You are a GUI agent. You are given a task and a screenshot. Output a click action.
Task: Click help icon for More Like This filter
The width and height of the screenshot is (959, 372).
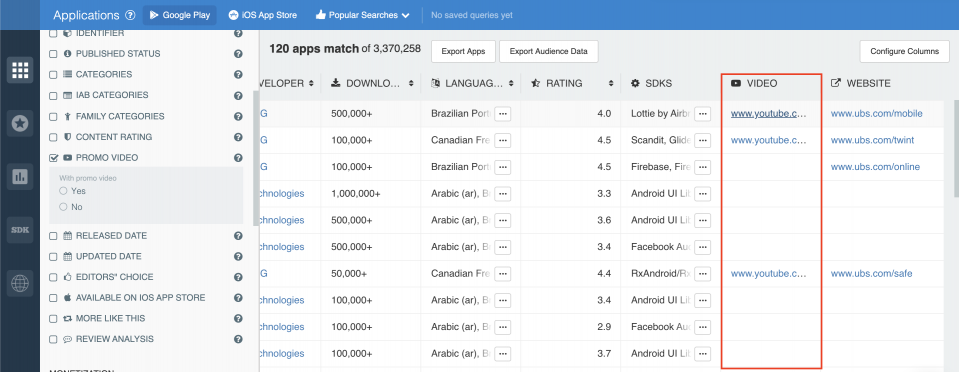(239, 319)
